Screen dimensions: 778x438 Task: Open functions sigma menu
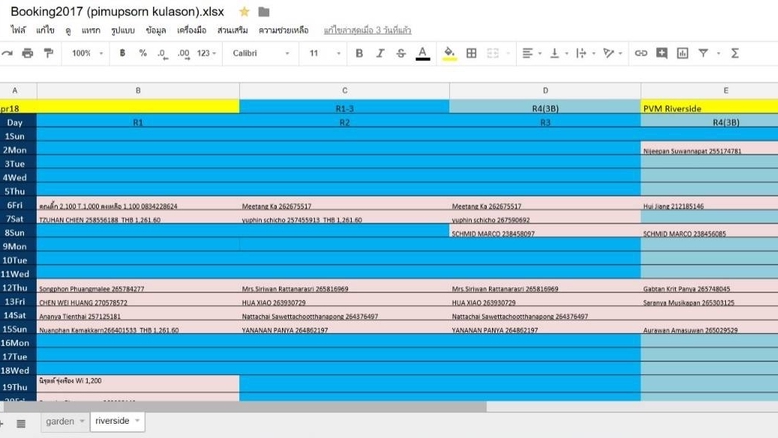tap(735, 53)
